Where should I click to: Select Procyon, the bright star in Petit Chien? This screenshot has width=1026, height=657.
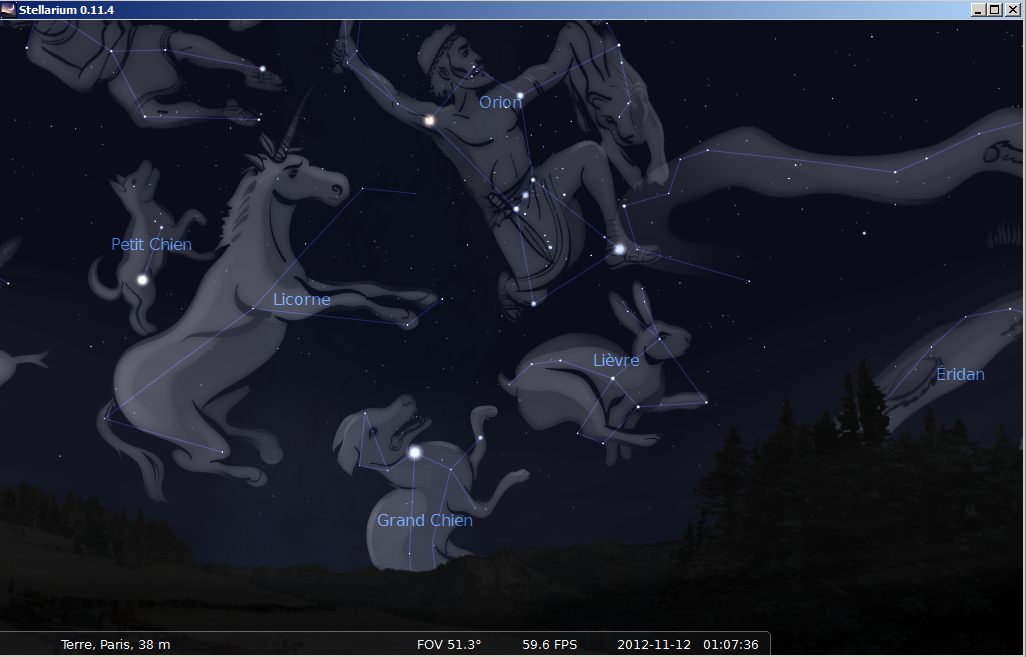(142, 280)
